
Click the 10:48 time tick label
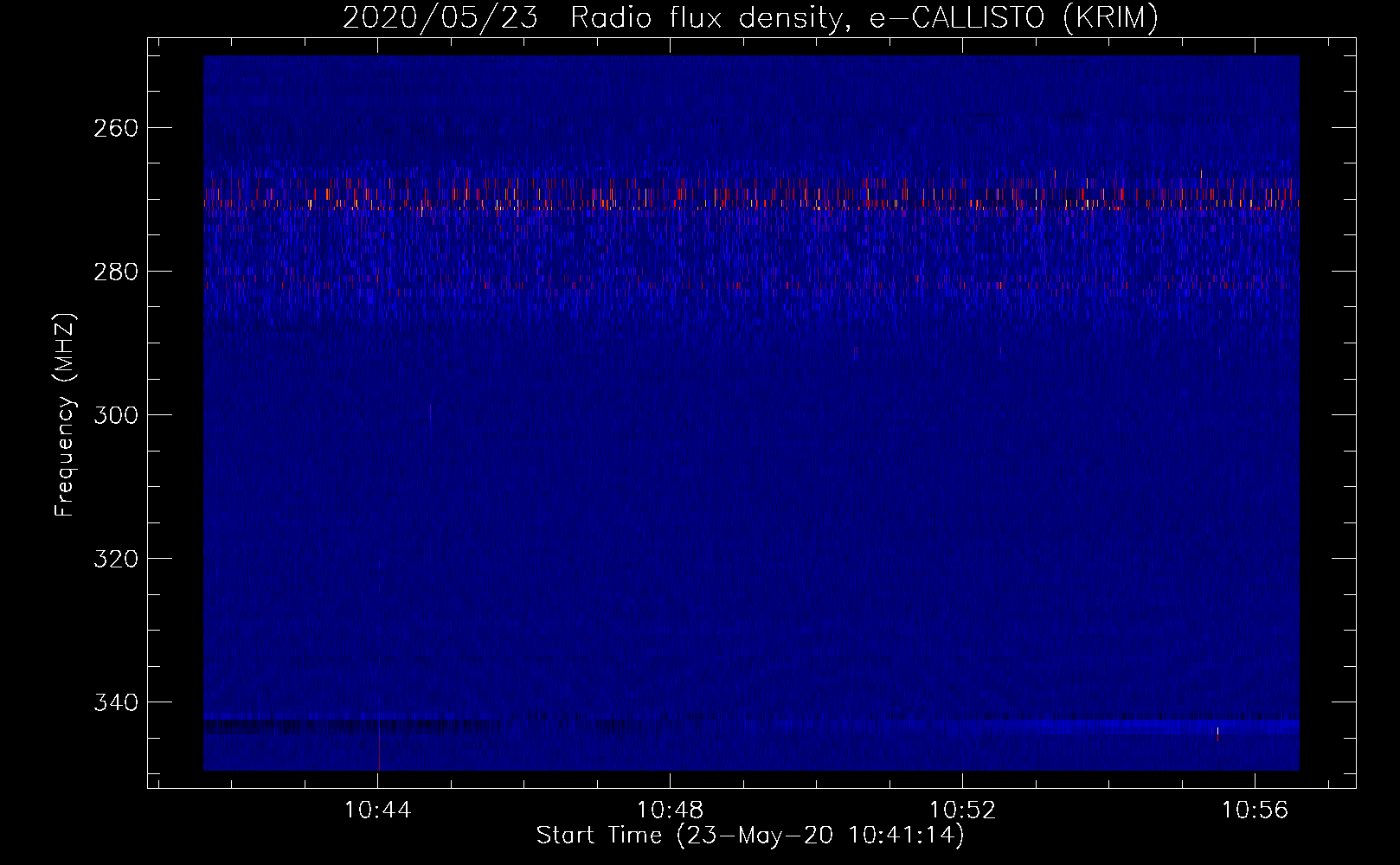pyautogui.click(x=670, y=811)
